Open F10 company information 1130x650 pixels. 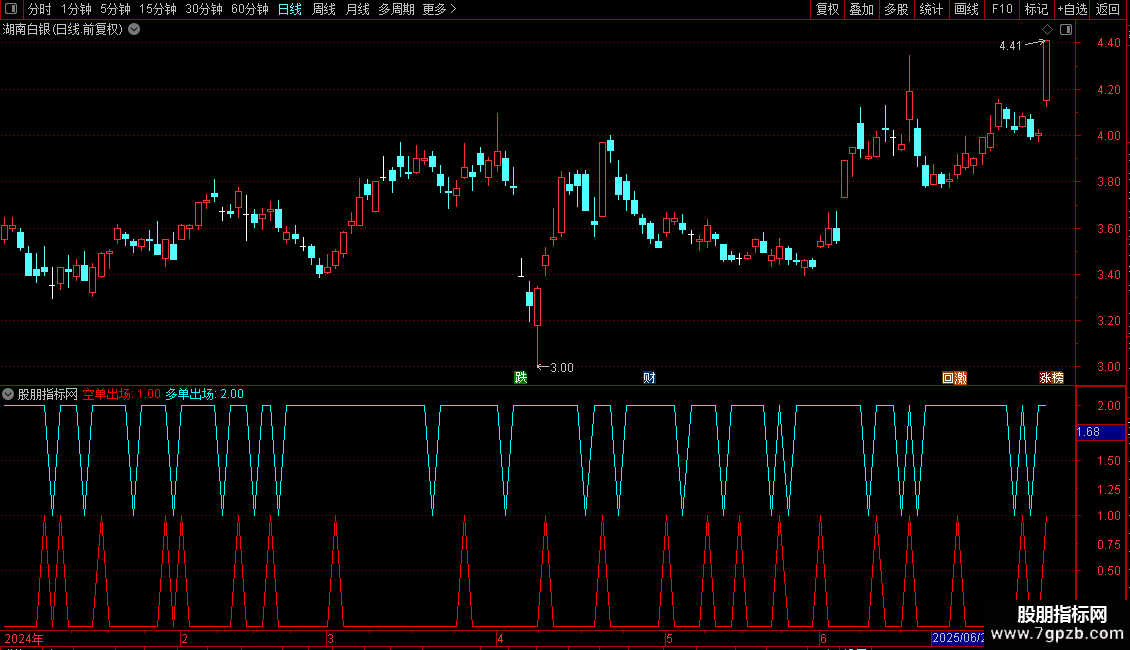[1002, 9]
